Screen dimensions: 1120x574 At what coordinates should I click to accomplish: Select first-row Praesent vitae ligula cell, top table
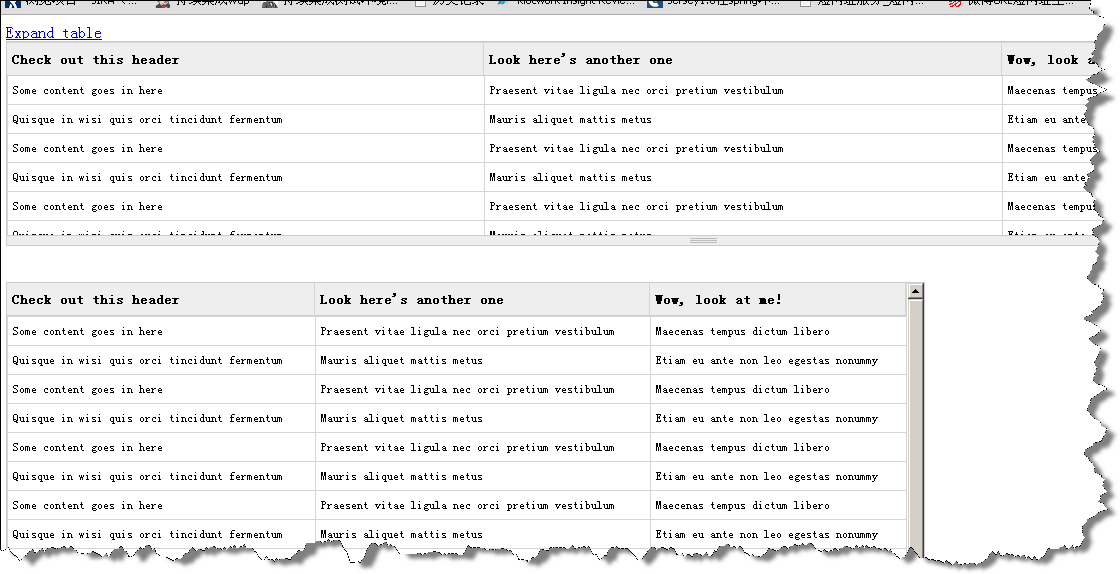click(x=743, y=90)
